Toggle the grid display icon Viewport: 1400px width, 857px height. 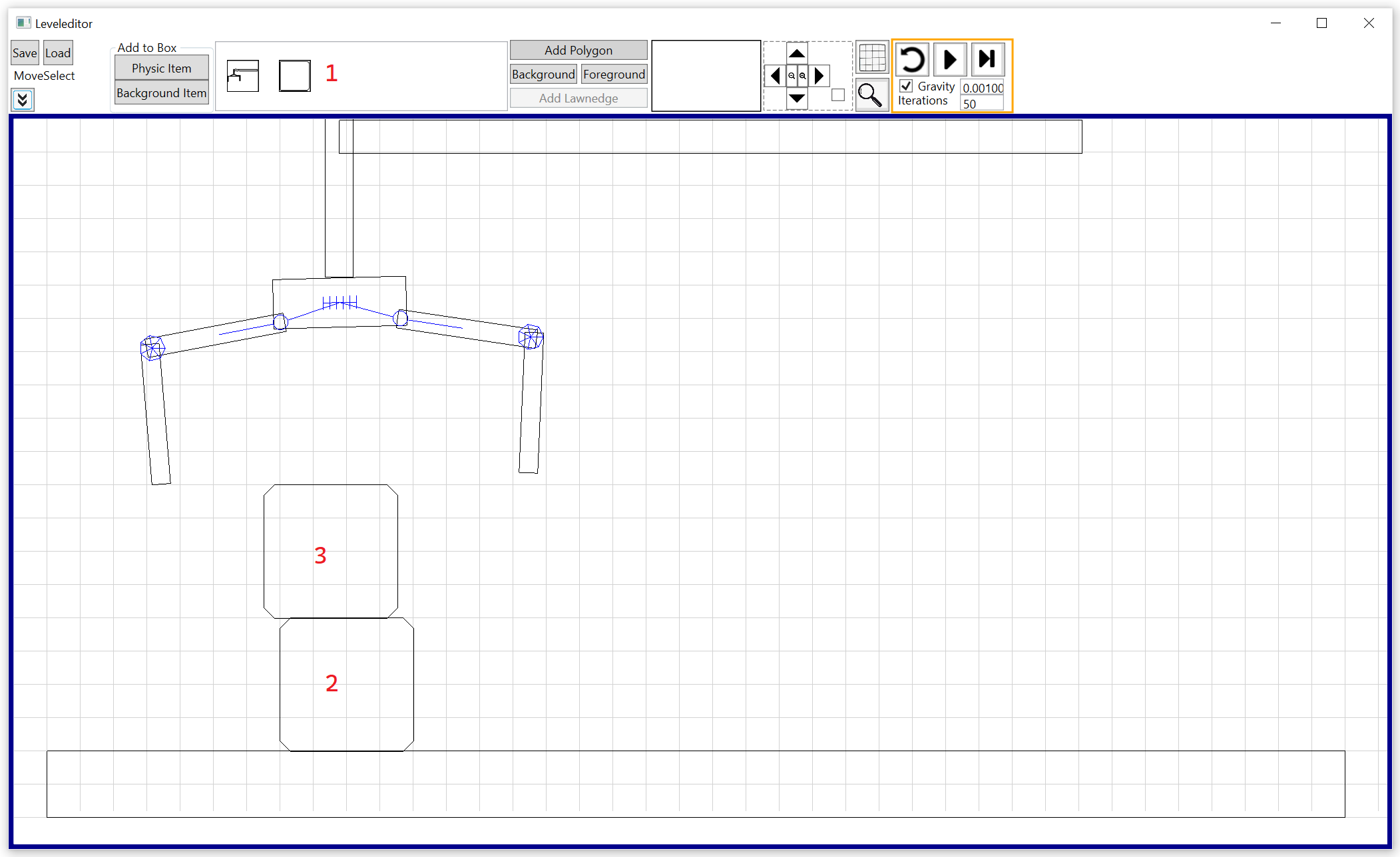[871, 59]
